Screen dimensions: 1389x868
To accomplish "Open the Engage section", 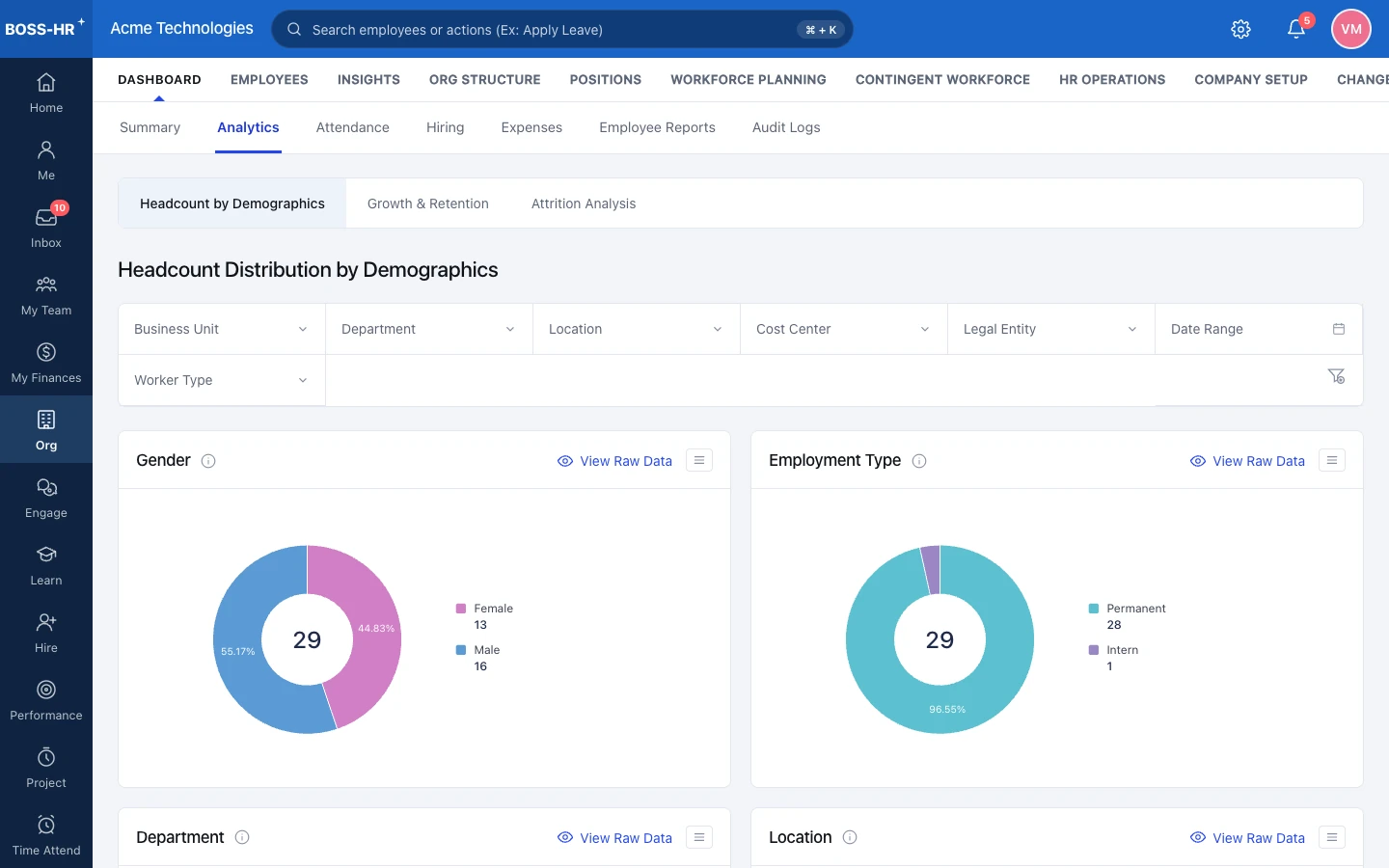I will (x=46, y=499).
